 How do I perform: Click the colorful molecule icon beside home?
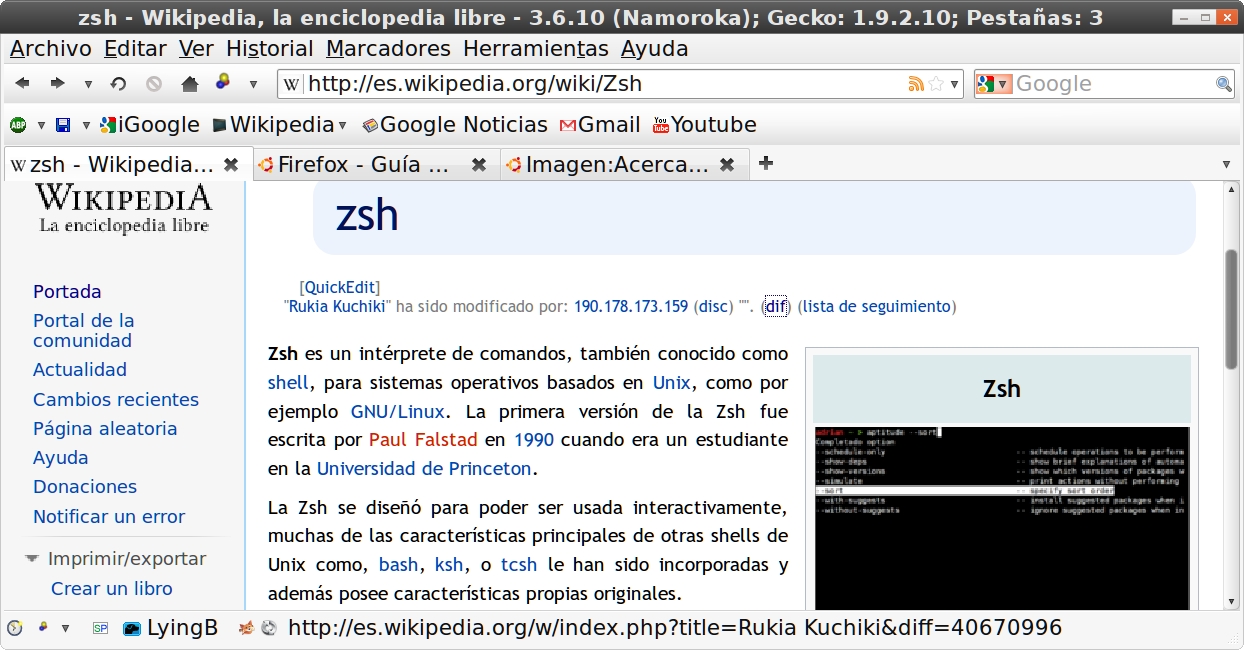[x=223, y=82]
